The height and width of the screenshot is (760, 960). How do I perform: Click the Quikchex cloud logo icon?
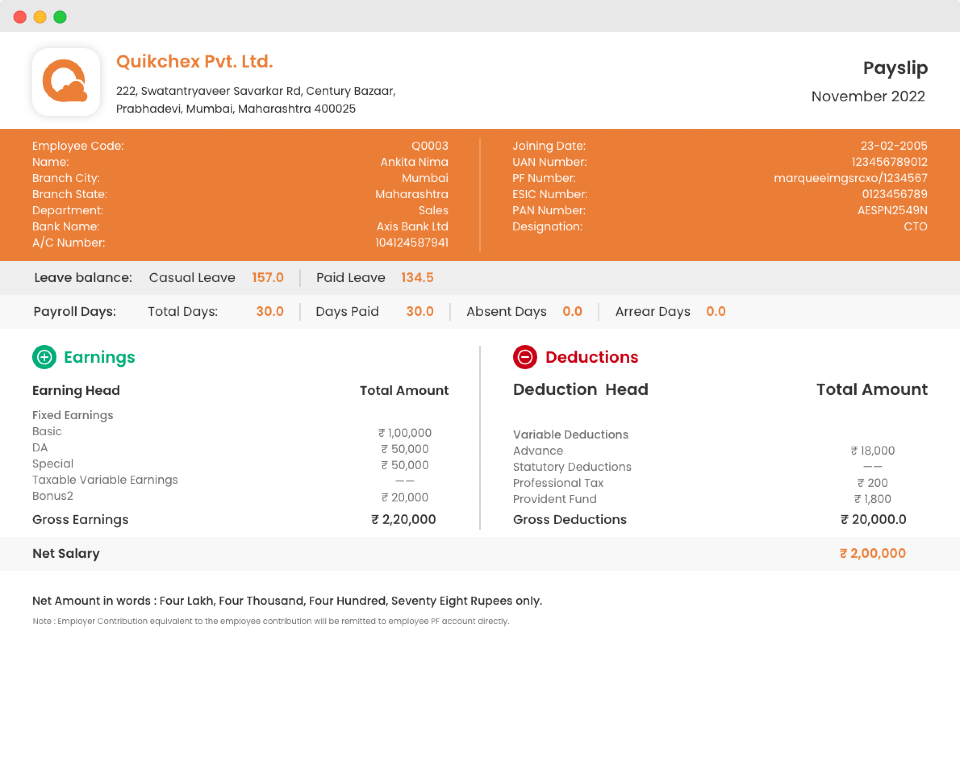click(x=66, y=82)
